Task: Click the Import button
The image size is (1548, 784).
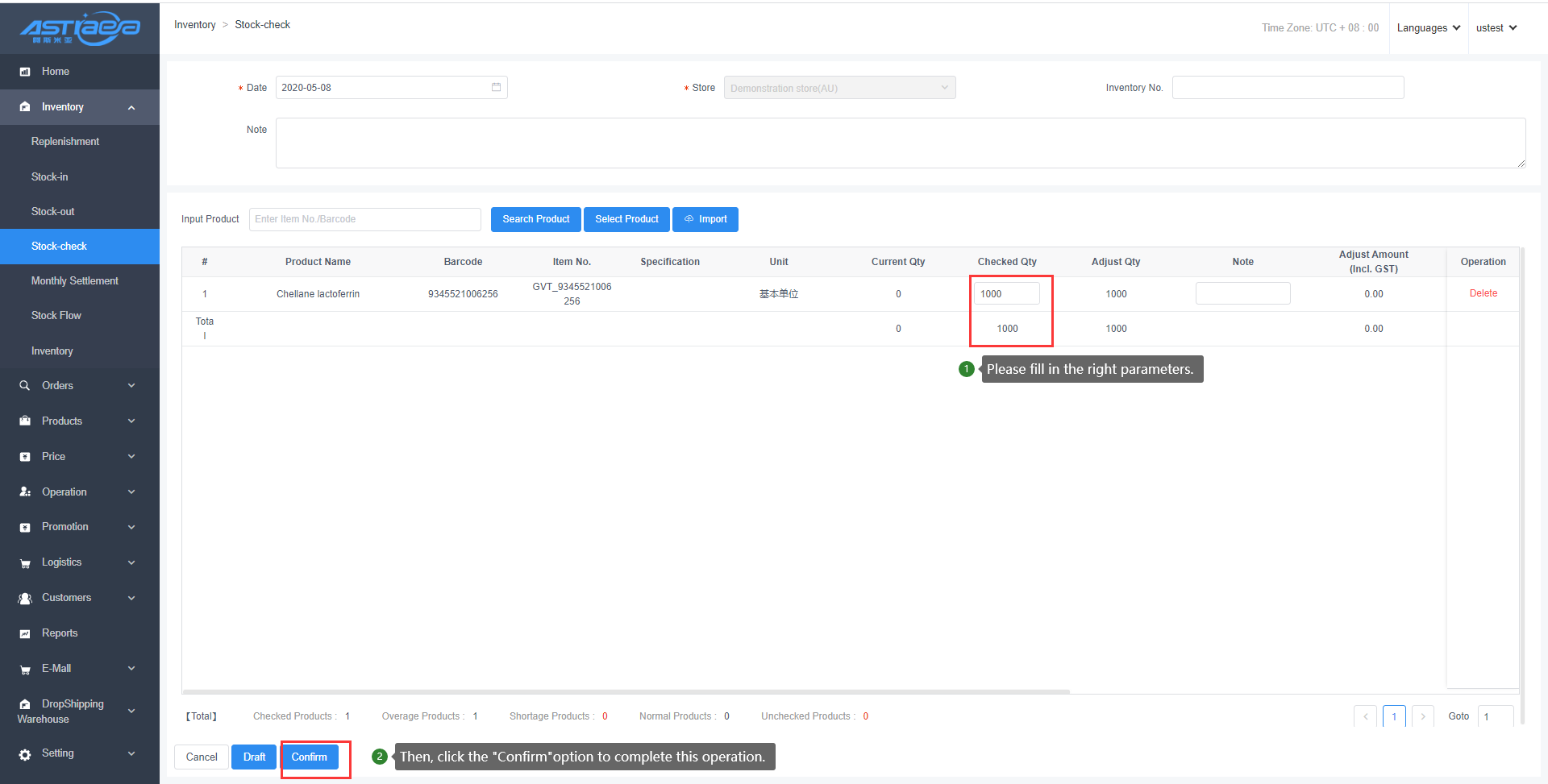Action: click(705, 219)
